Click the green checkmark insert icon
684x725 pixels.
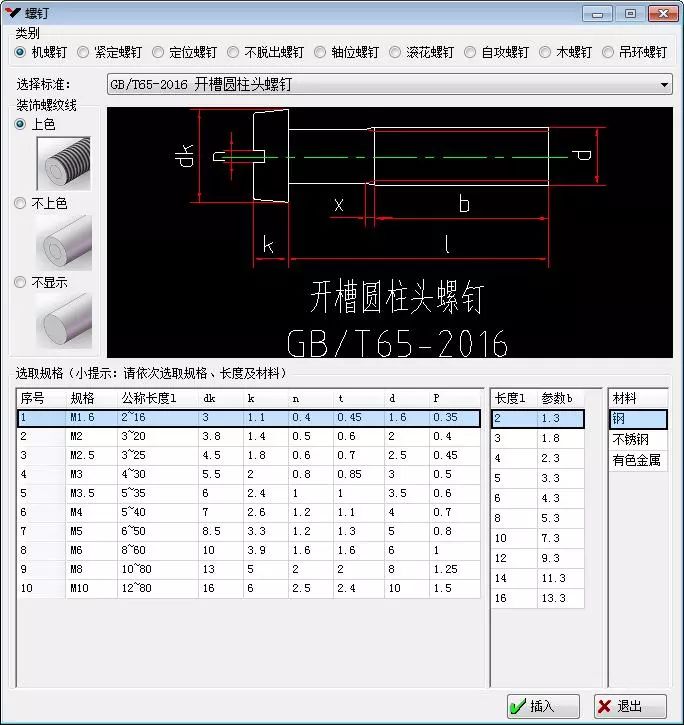(x=519, y=706)
